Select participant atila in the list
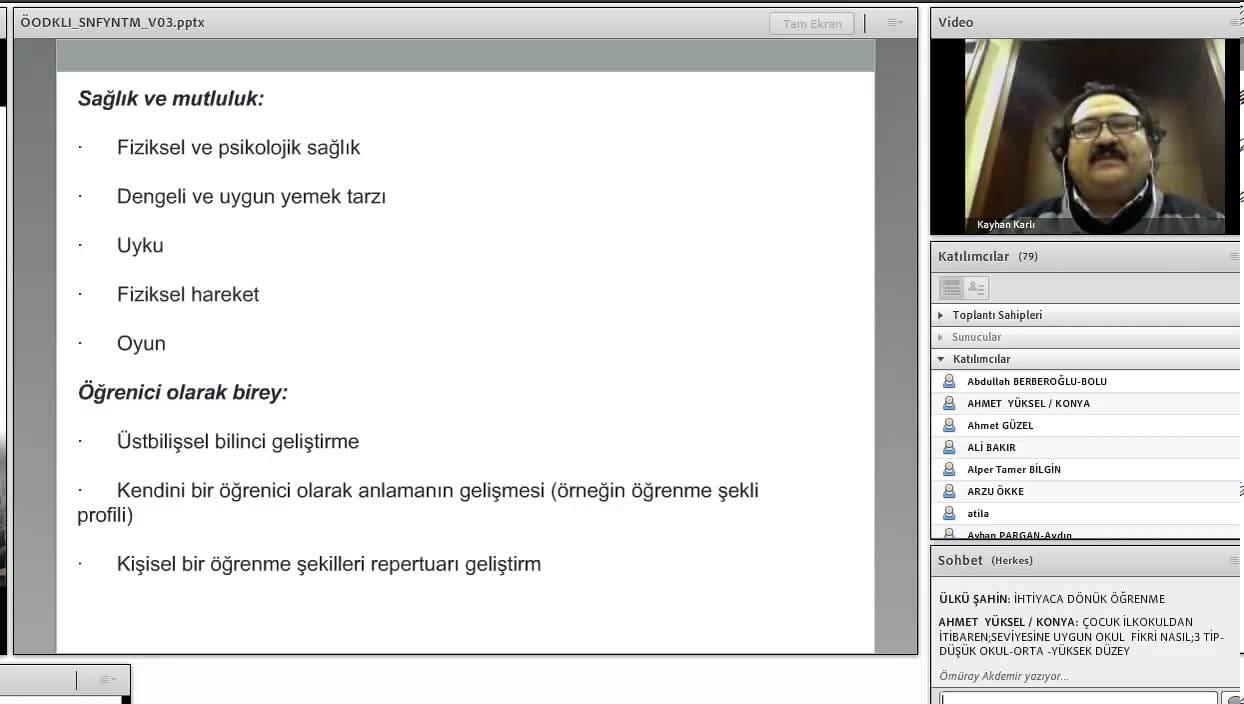Screen dimensions: 1244x704 [977, 513]
